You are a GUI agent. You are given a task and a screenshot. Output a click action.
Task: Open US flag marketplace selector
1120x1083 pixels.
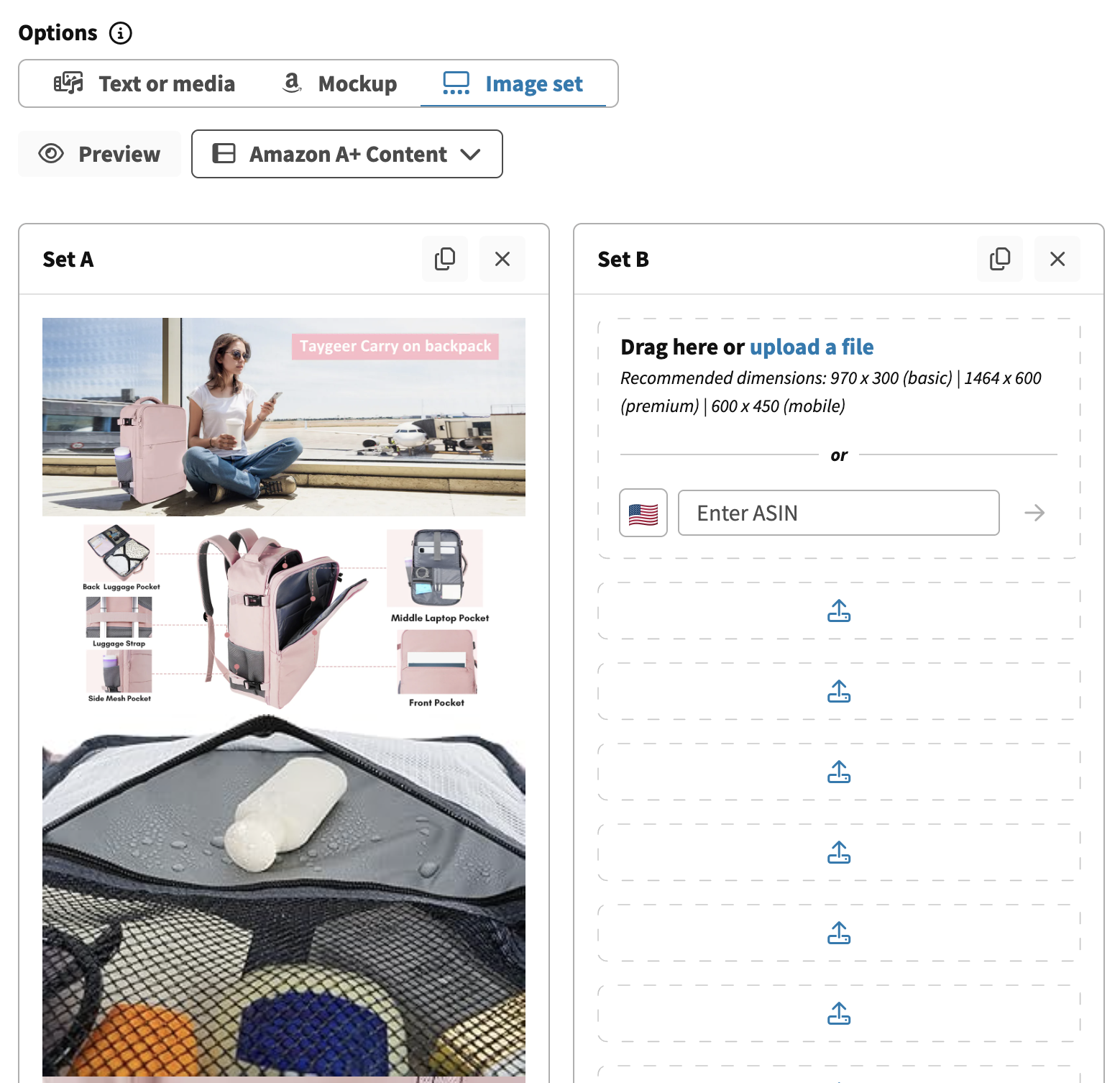643,513
